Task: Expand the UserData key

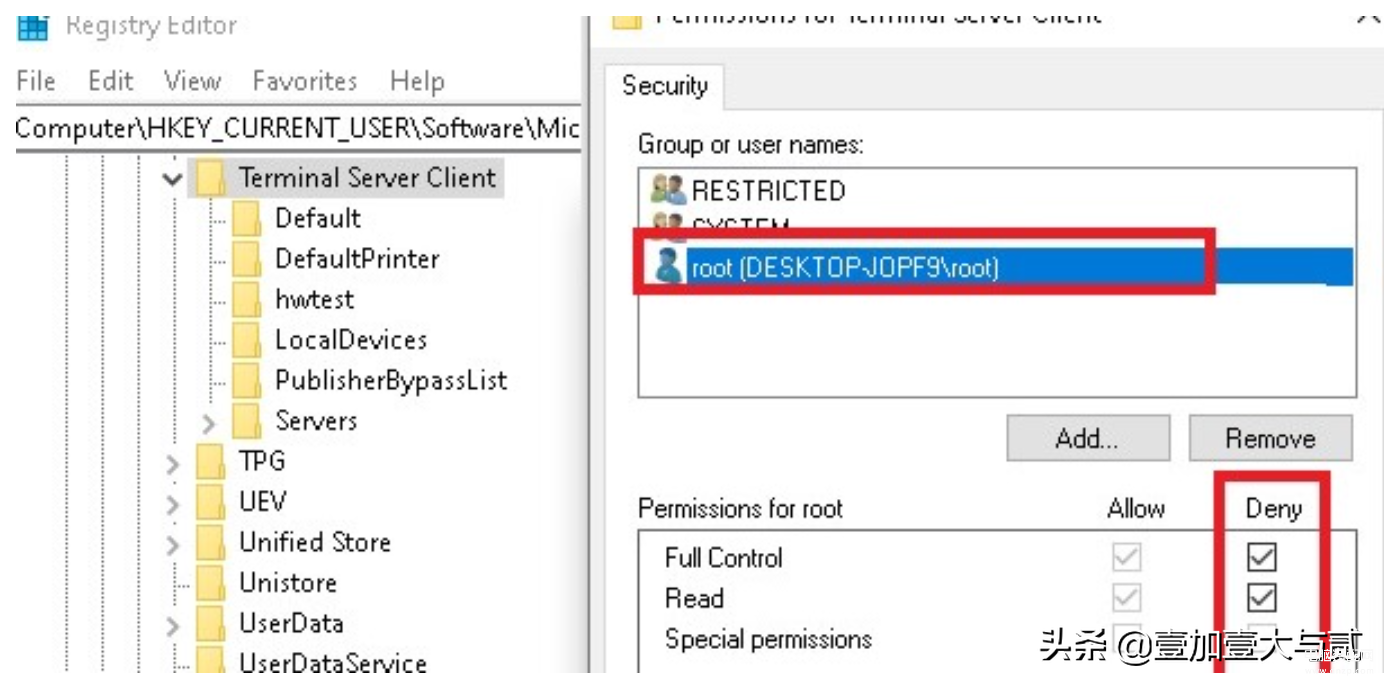Action: [x=173, y=626]
